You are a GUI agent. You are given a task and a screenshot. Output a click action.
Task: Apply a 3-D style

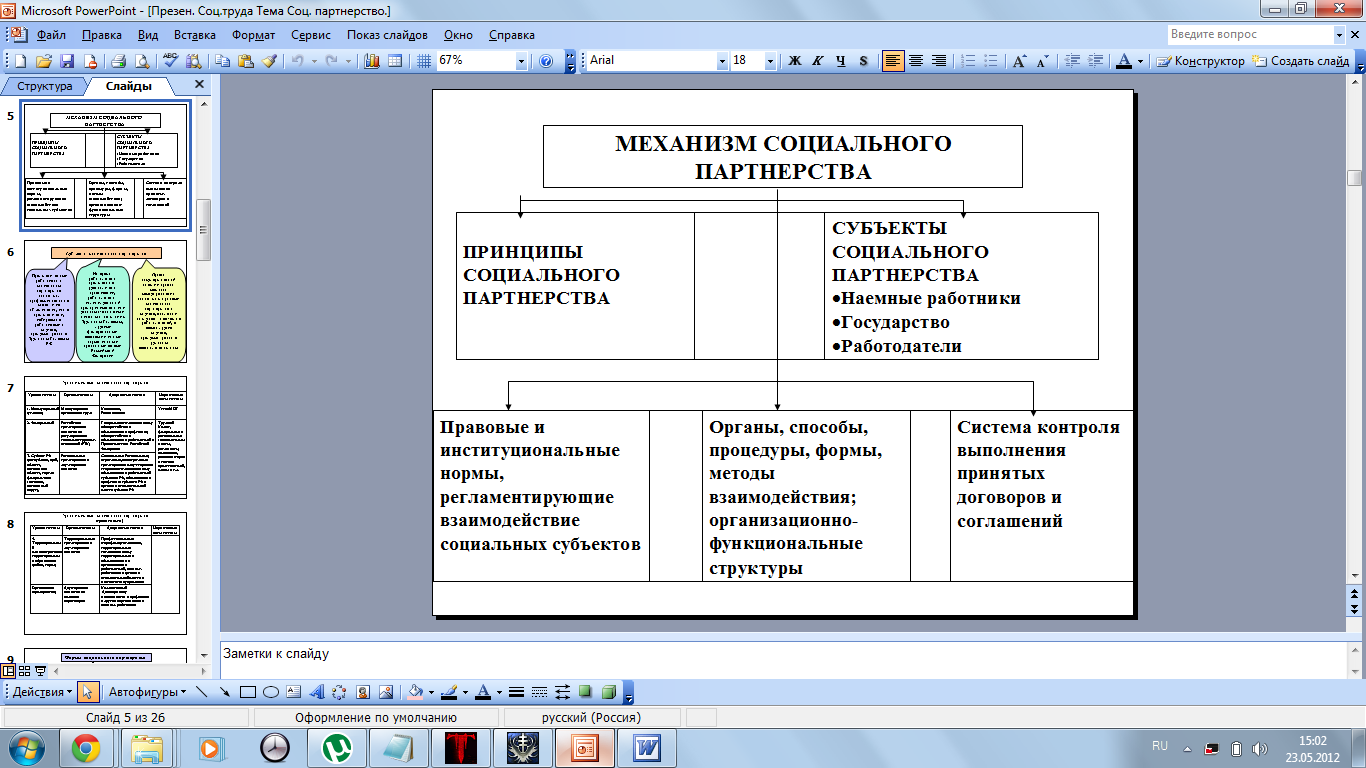[608, 692]
